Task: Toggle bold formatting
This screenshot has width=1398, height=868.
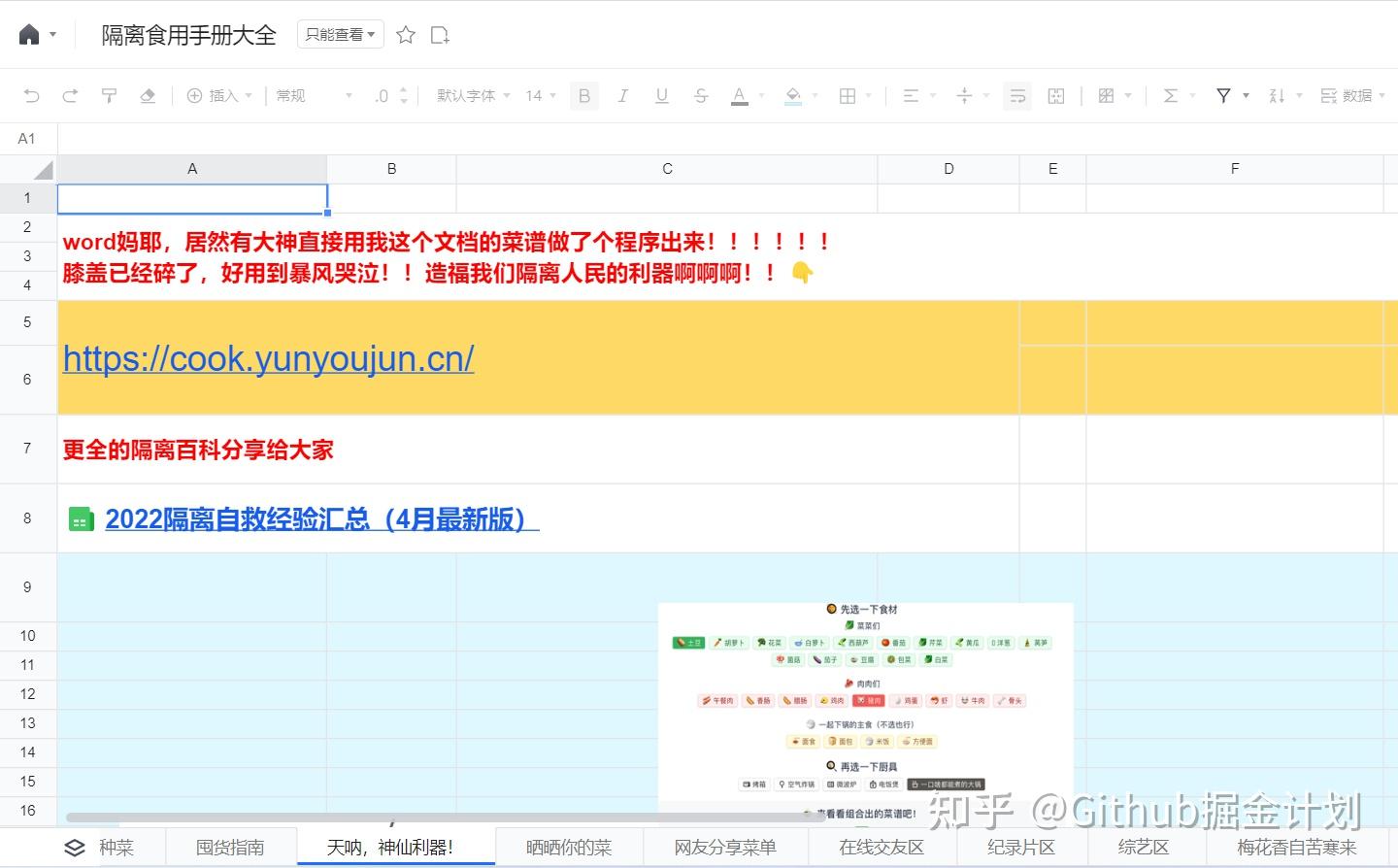Action: click(x=583, y=95)
